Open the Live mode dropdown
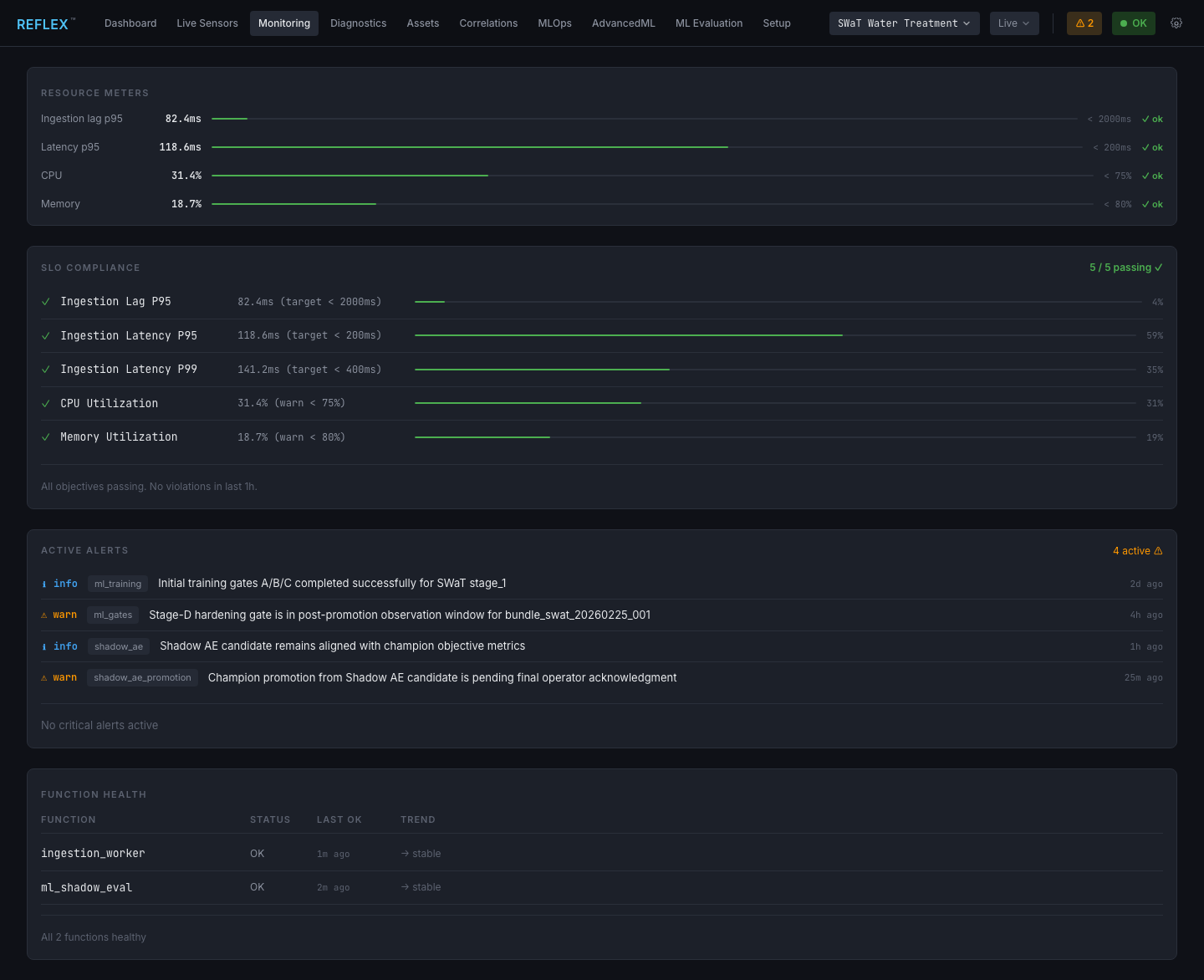This screenshot has height=980, width=1204. (1014, 23)
